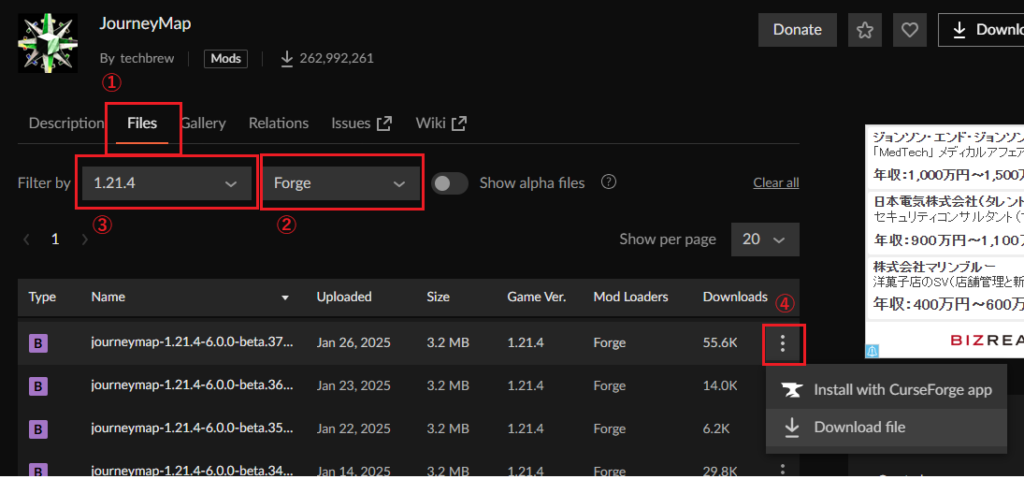The width and height of the screenshot is (1024, 479).
Task: Open the three-dot menu for beta.37 file
Action: point(783,344)
